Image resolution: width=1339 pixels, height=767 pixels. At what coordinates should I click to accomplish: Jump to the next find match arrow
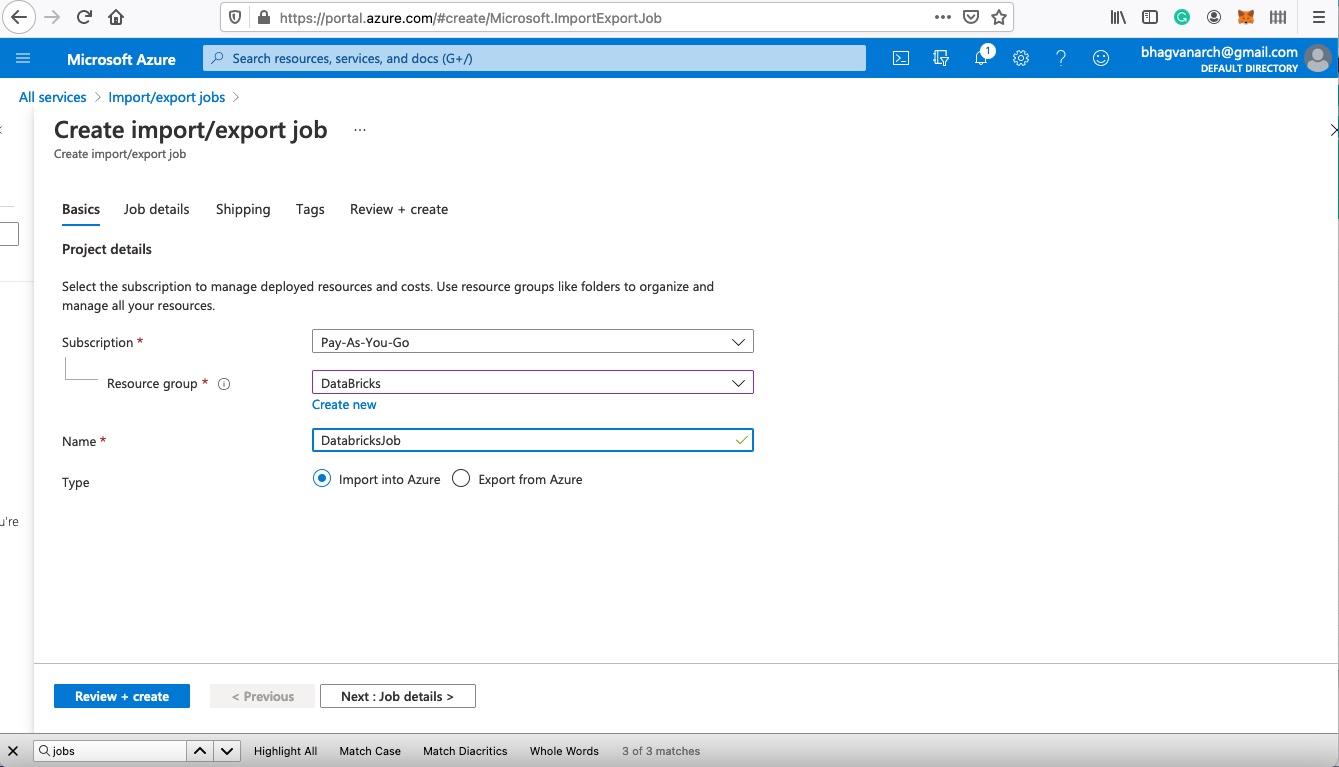coord(227,751)
